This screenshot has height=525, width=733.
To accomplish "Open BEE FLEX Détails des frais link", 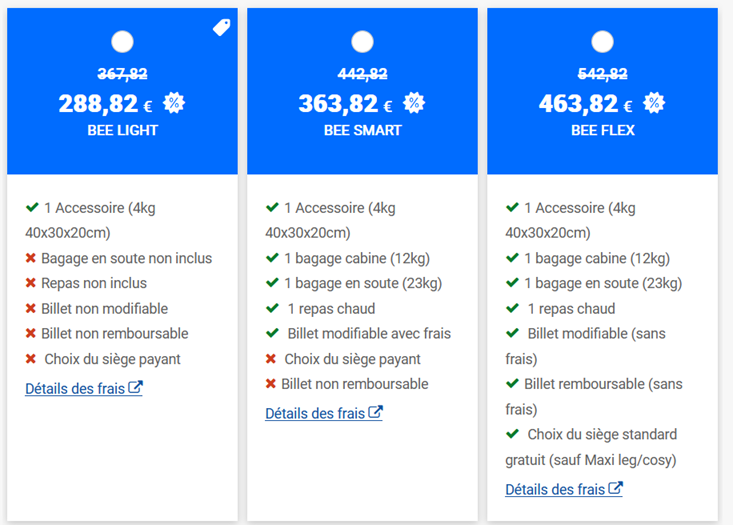I will point(564,489).
